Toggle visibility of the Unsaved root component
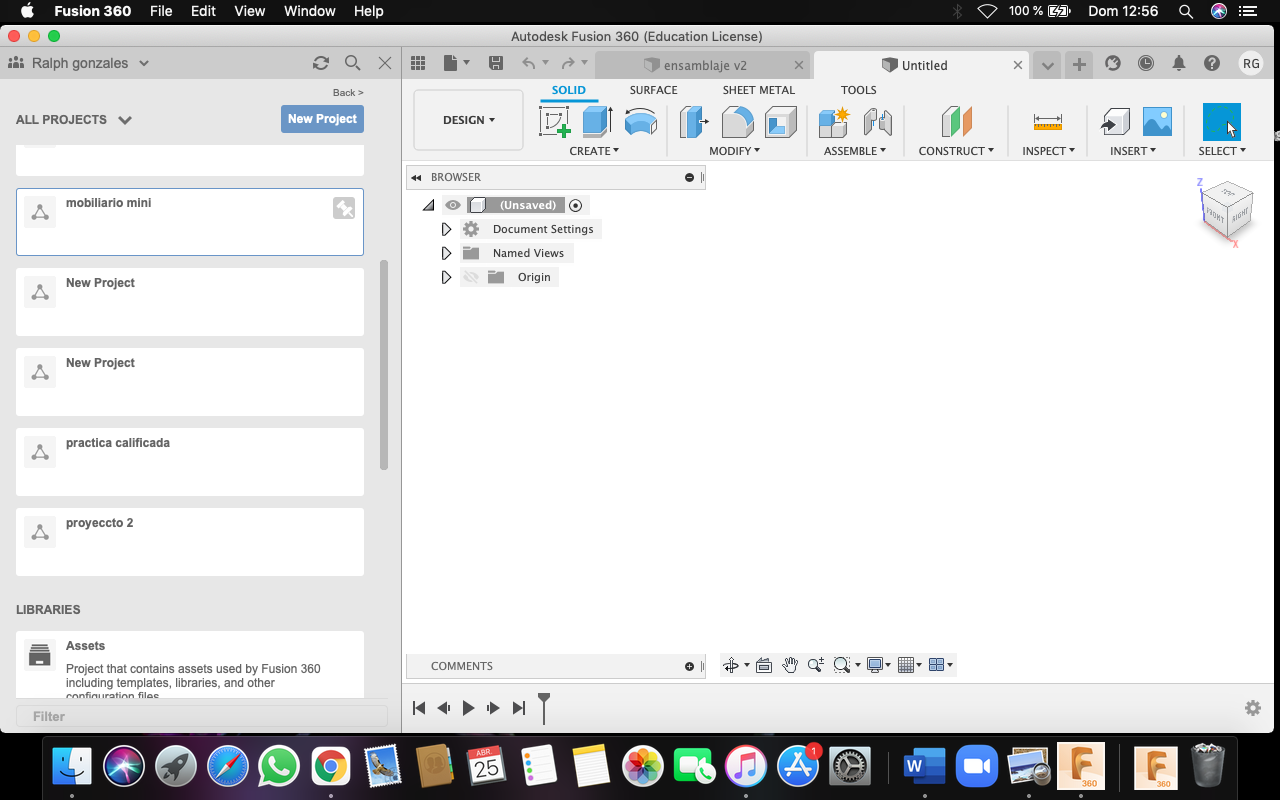Screen dimensions: 1280x800 tap(453, 205)
